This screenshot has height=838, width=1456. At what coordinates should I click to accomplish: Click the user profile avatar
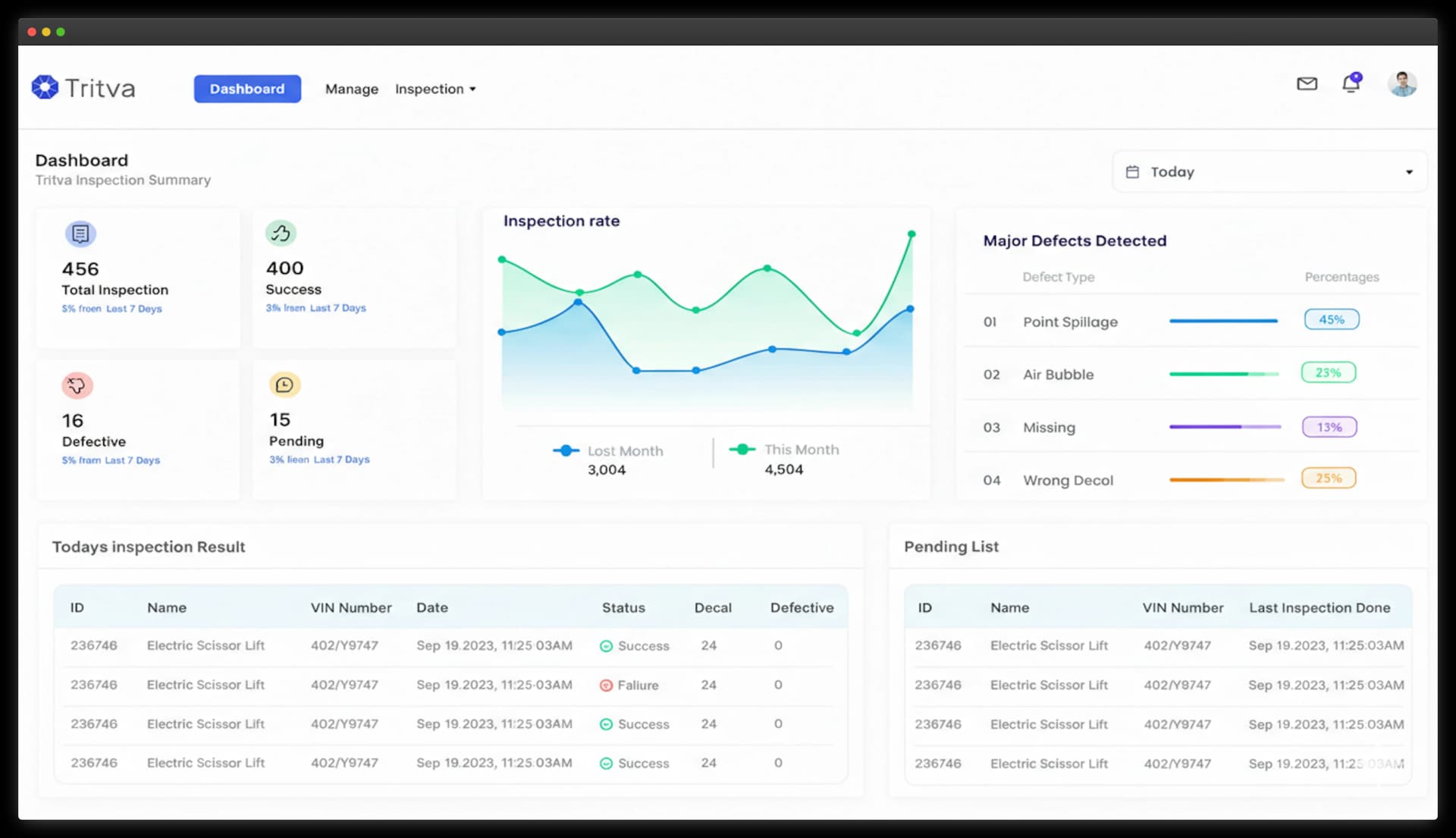pos(1401,83)
